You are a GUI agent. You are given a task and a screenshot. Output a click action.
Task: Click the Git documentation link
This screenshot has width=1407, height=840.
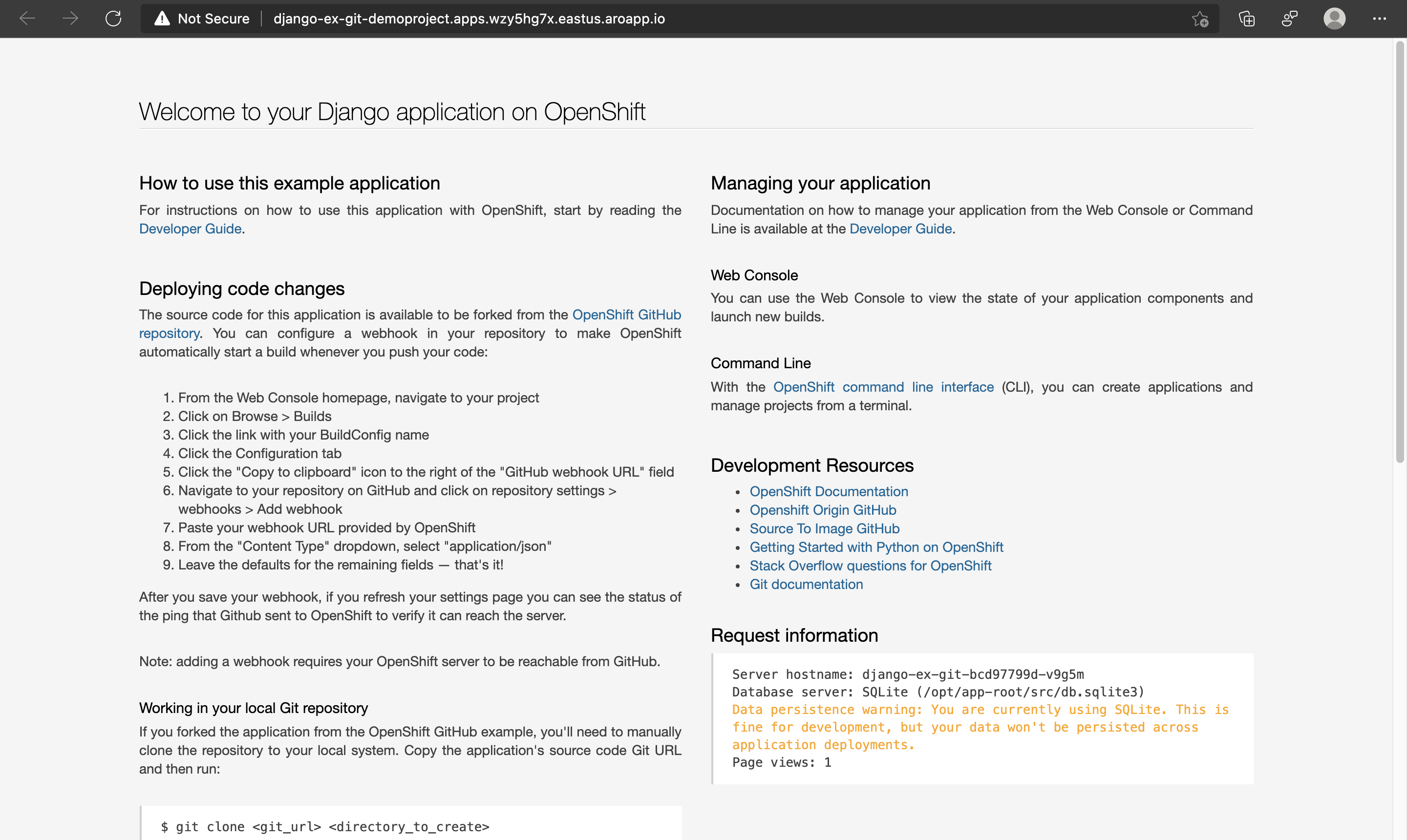tap(806, 583)
